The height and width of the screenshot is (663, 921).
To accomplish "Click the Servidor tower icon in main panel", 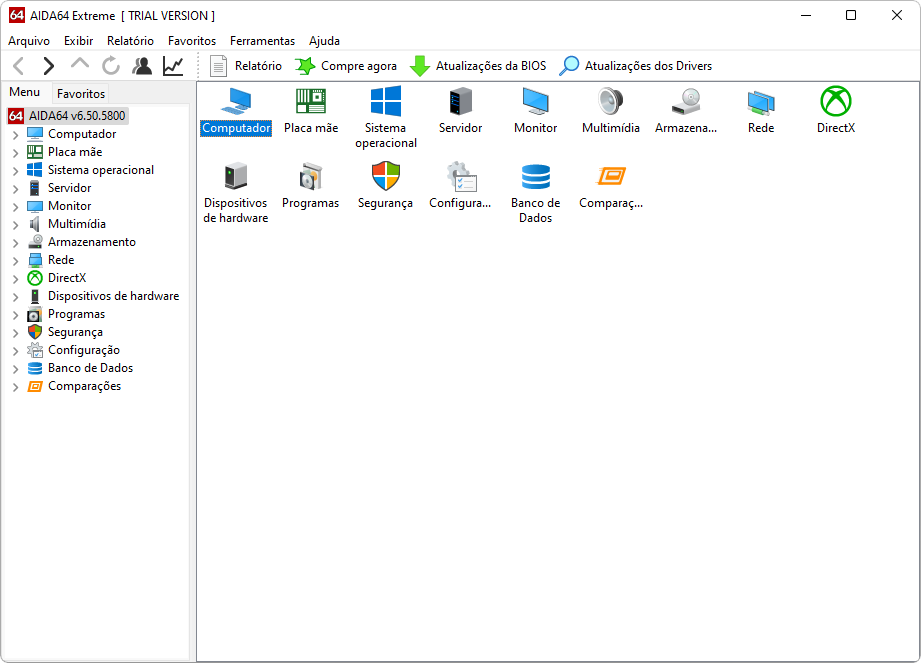I will 460,102.
